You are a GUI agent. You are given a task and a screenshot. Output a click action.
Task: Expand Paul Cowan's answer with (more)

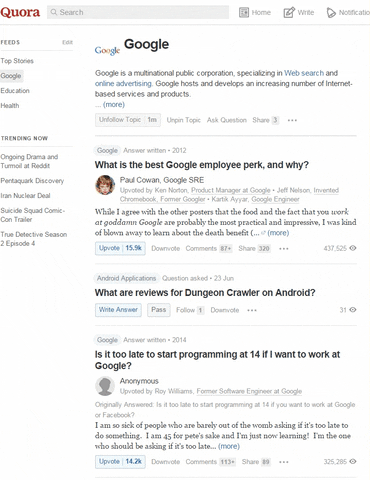(x=278, y=233)
